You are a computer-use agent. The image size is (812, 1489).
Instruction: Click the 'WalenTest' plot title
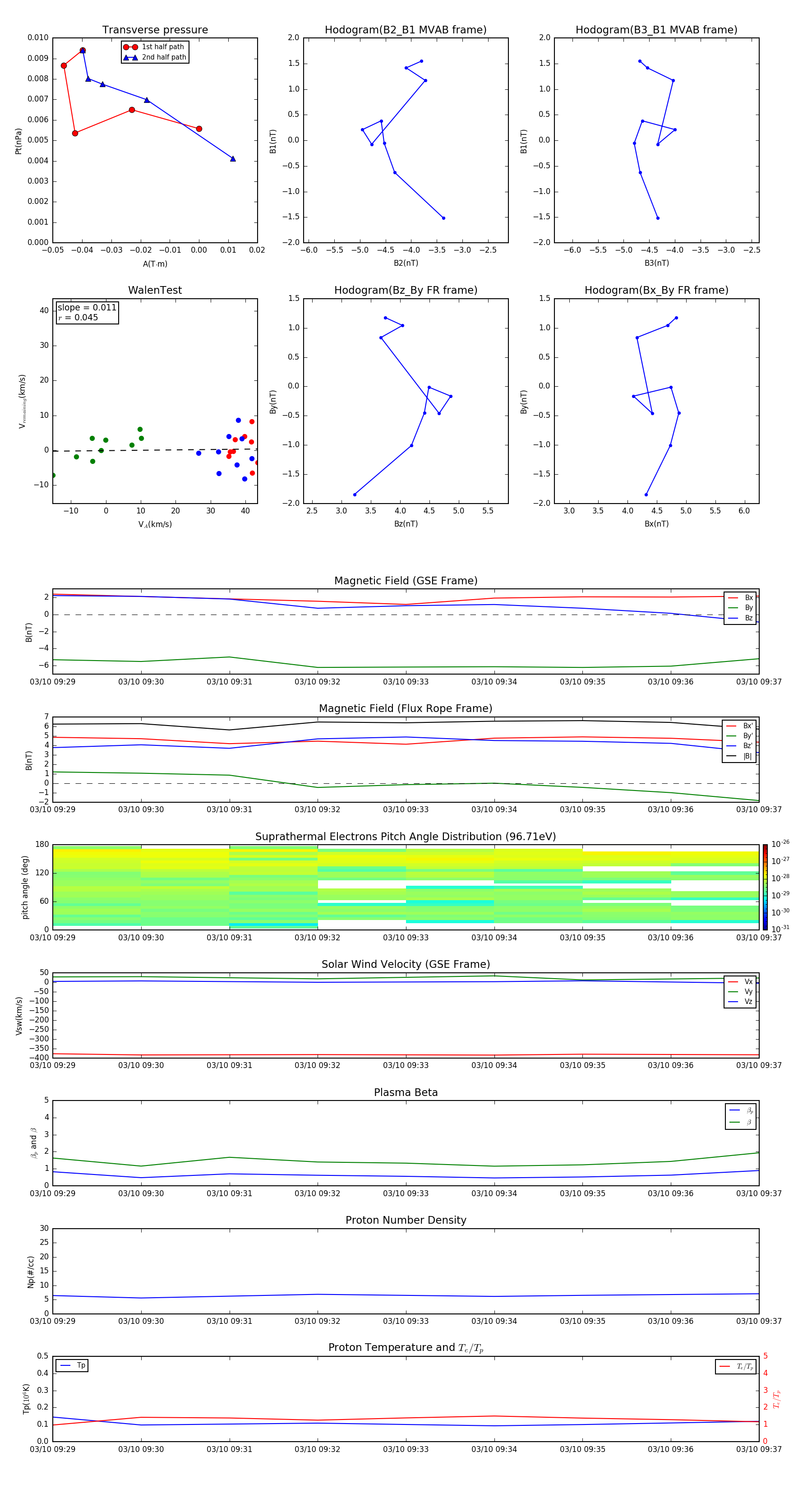(155, 290)
